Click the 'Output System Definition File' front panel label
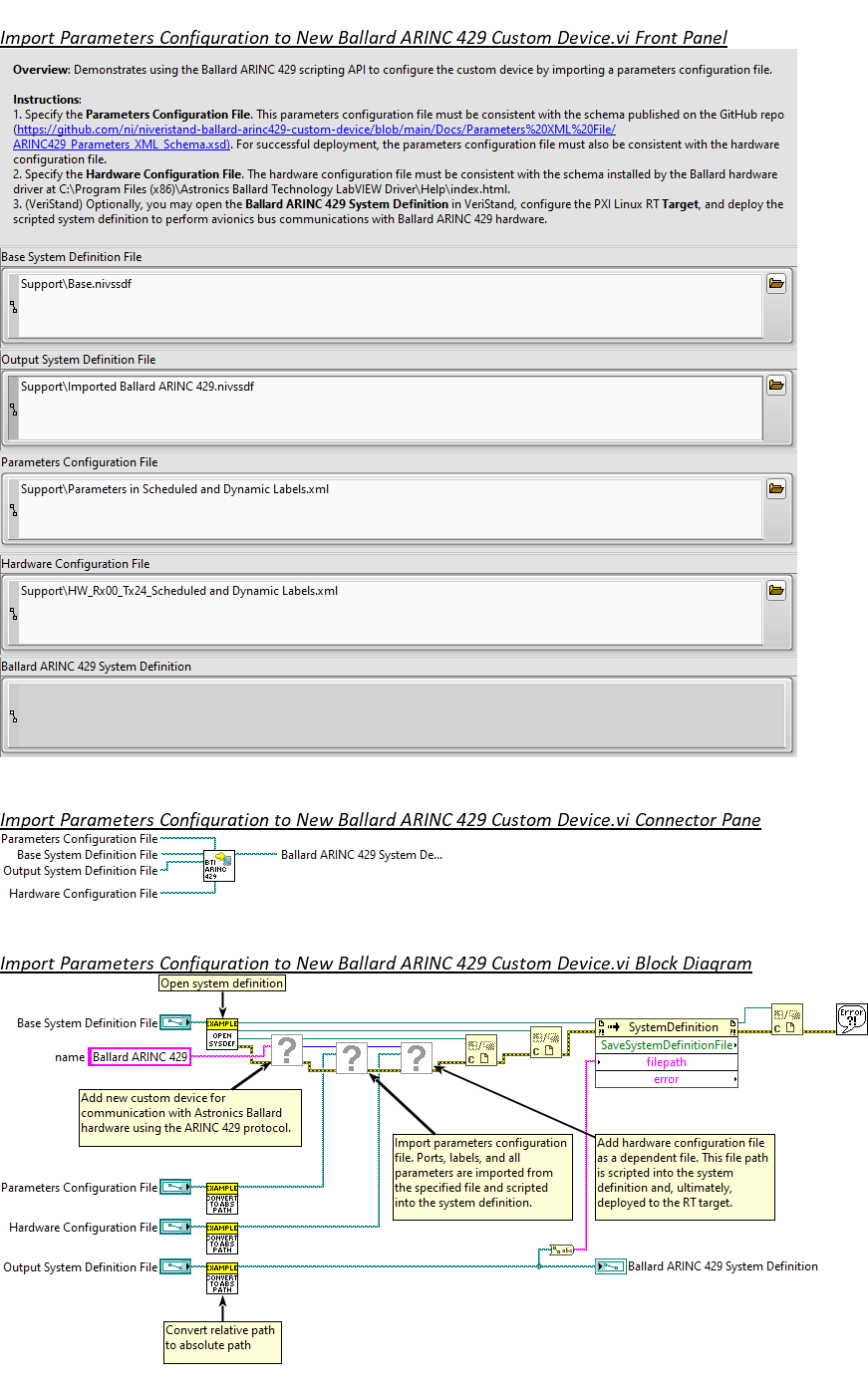Screen dimensions: 868x1389 (79, 360)
